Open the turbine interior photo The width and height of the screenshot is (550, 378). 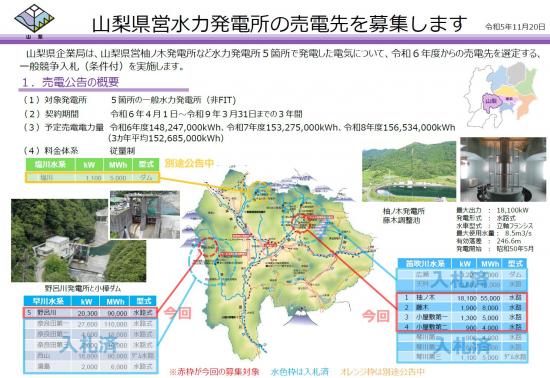[x=503, y=169]
